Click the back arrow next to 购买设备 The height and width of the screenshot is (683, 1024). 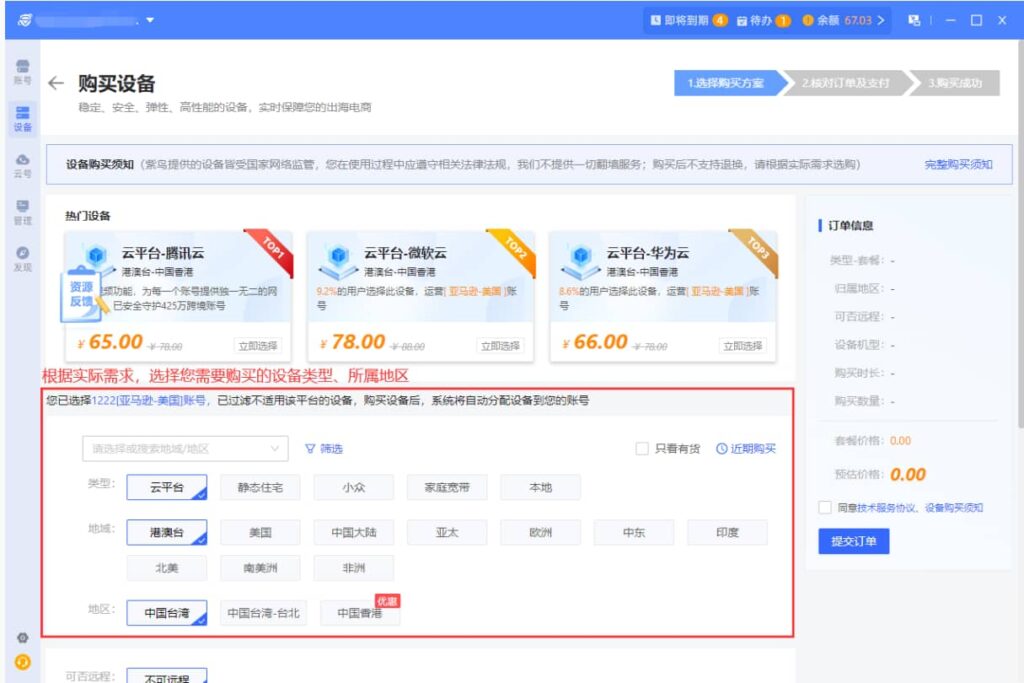[56, 83]
